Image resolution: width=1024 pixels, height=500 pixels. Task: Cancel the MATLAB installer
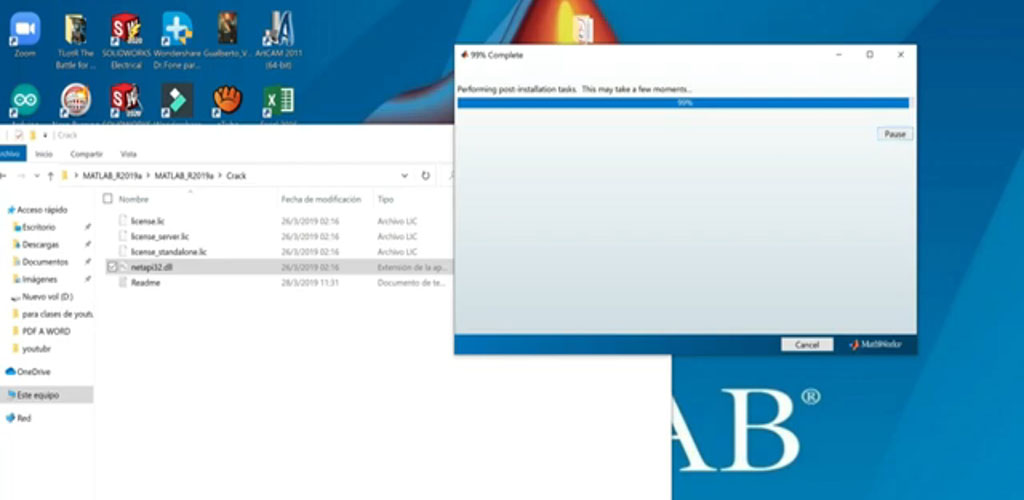[x=807, y=345]
